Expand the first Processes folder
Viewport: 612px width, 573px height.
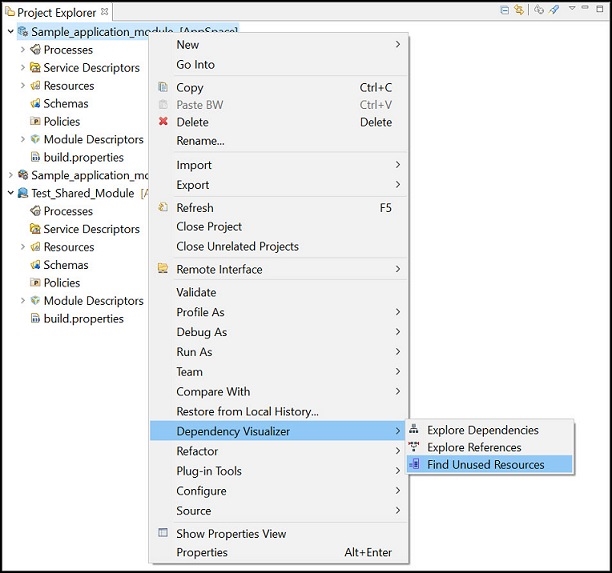tap(23, 50)
